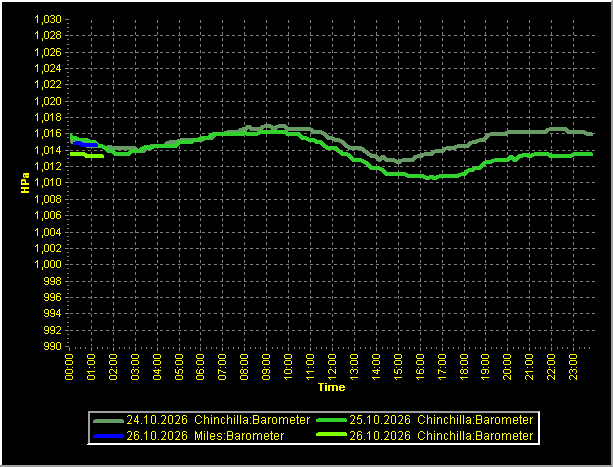Click the 1,022 y-axis label
Viewport: 613px width, 467px height.
coord(48,84)
